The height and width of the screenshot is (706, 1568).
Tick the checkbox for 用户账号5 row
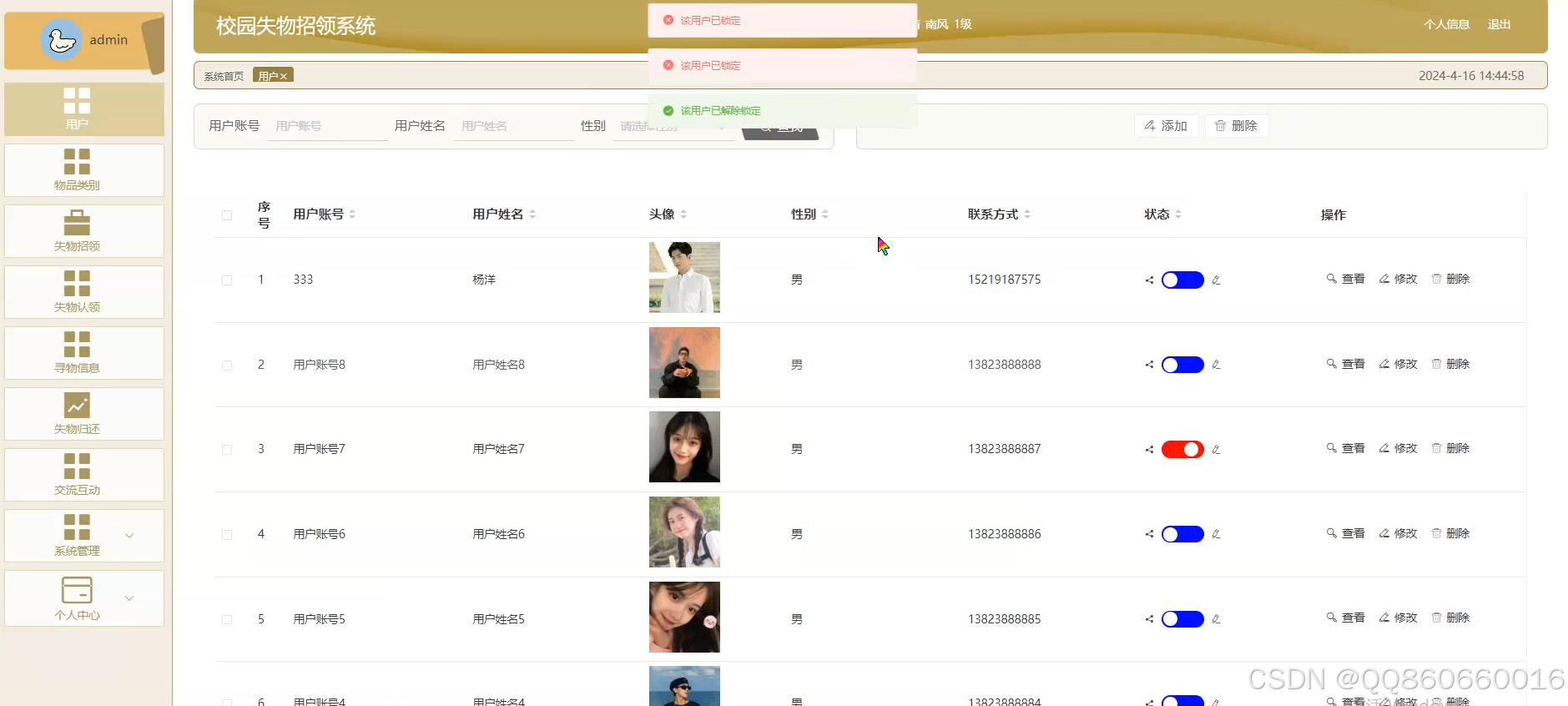[x=227, y=619]
